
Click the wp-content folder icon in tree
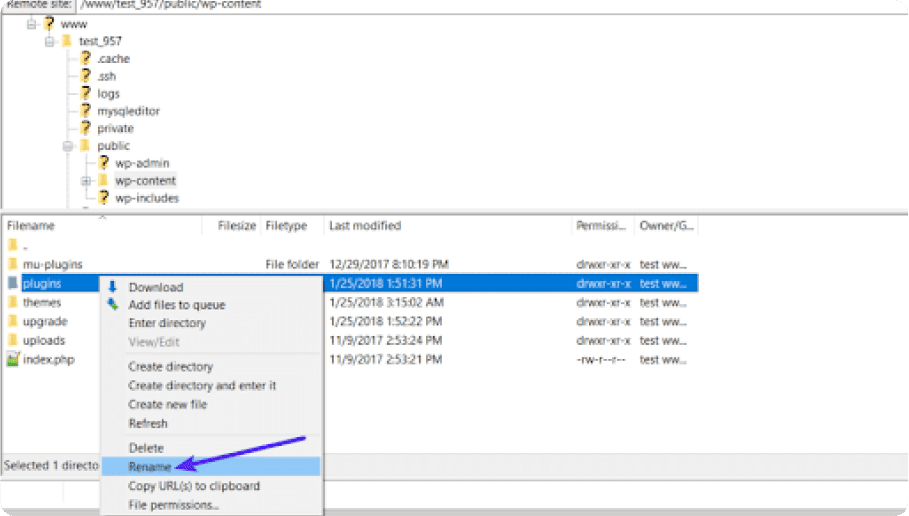pos(103,180)
